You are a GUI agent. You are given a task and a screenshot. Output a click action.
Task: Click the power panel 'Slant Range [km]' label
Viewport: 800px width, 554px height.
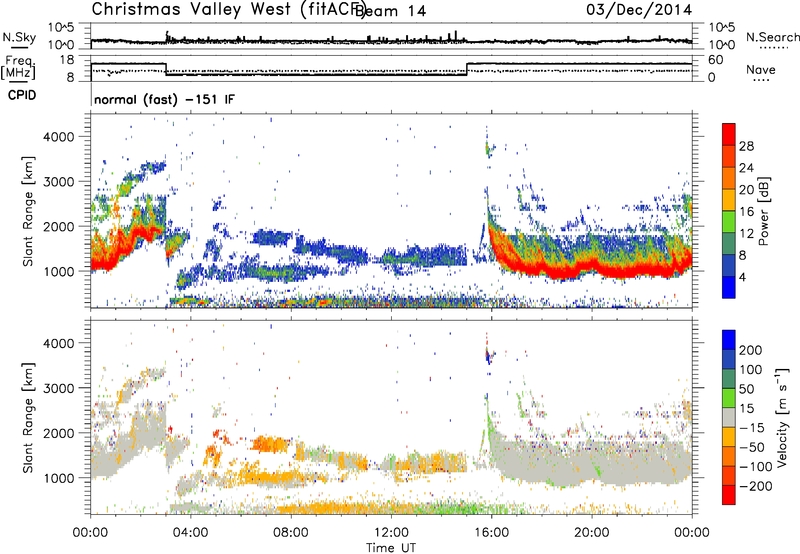click(28, 211)
